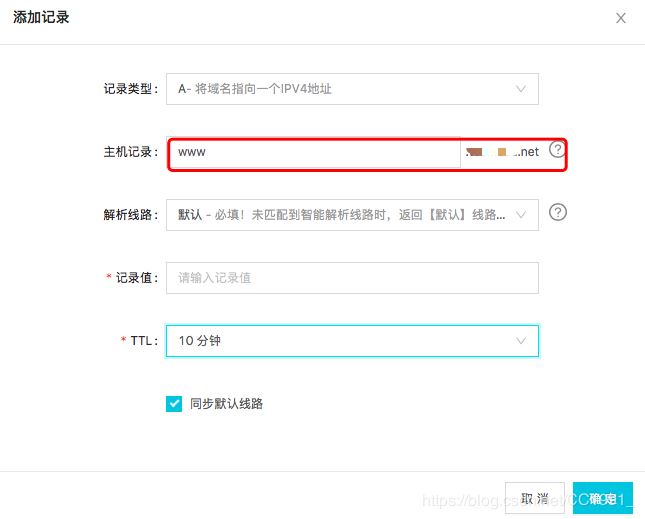The width and height of the screenshot is (645, 519).
Task: Click the chevron arrow in 记录类型 field
Action: pyautogui.click(x=520, y=89)
